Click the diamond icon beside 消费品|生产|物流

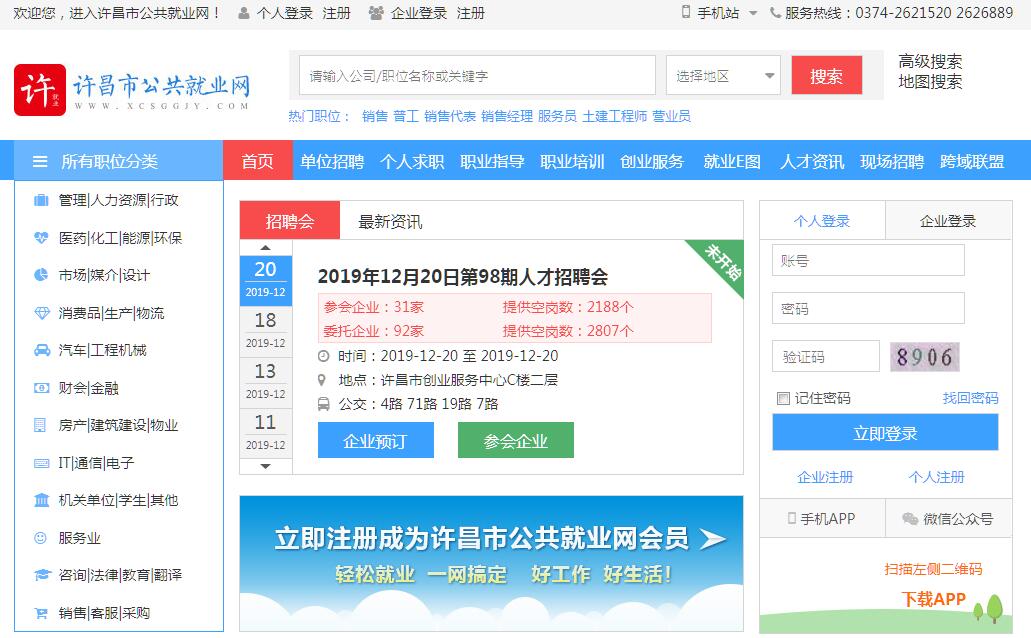coord(41,313)
